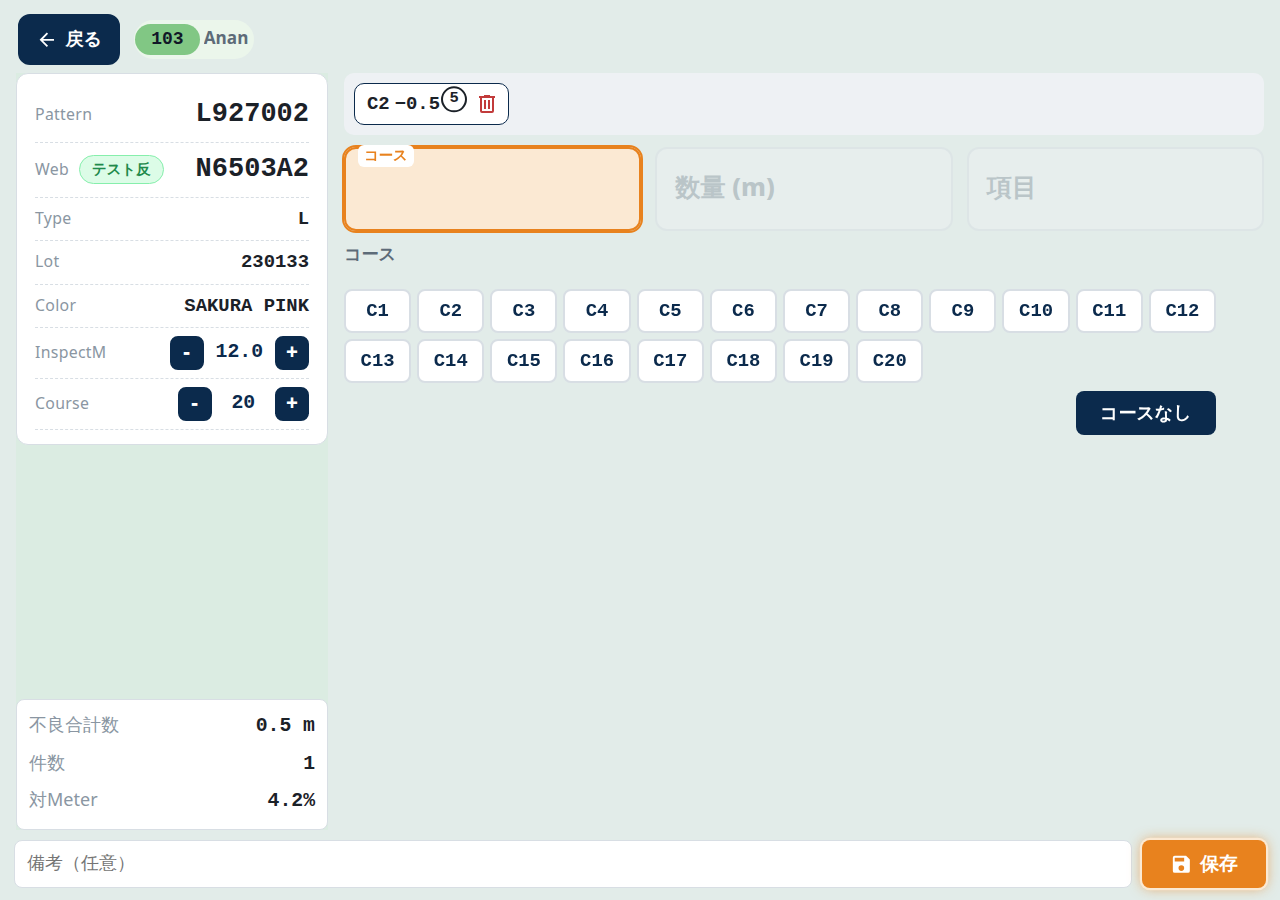Pick course C4
The image size is (1280, 900).
click(597, 311)
